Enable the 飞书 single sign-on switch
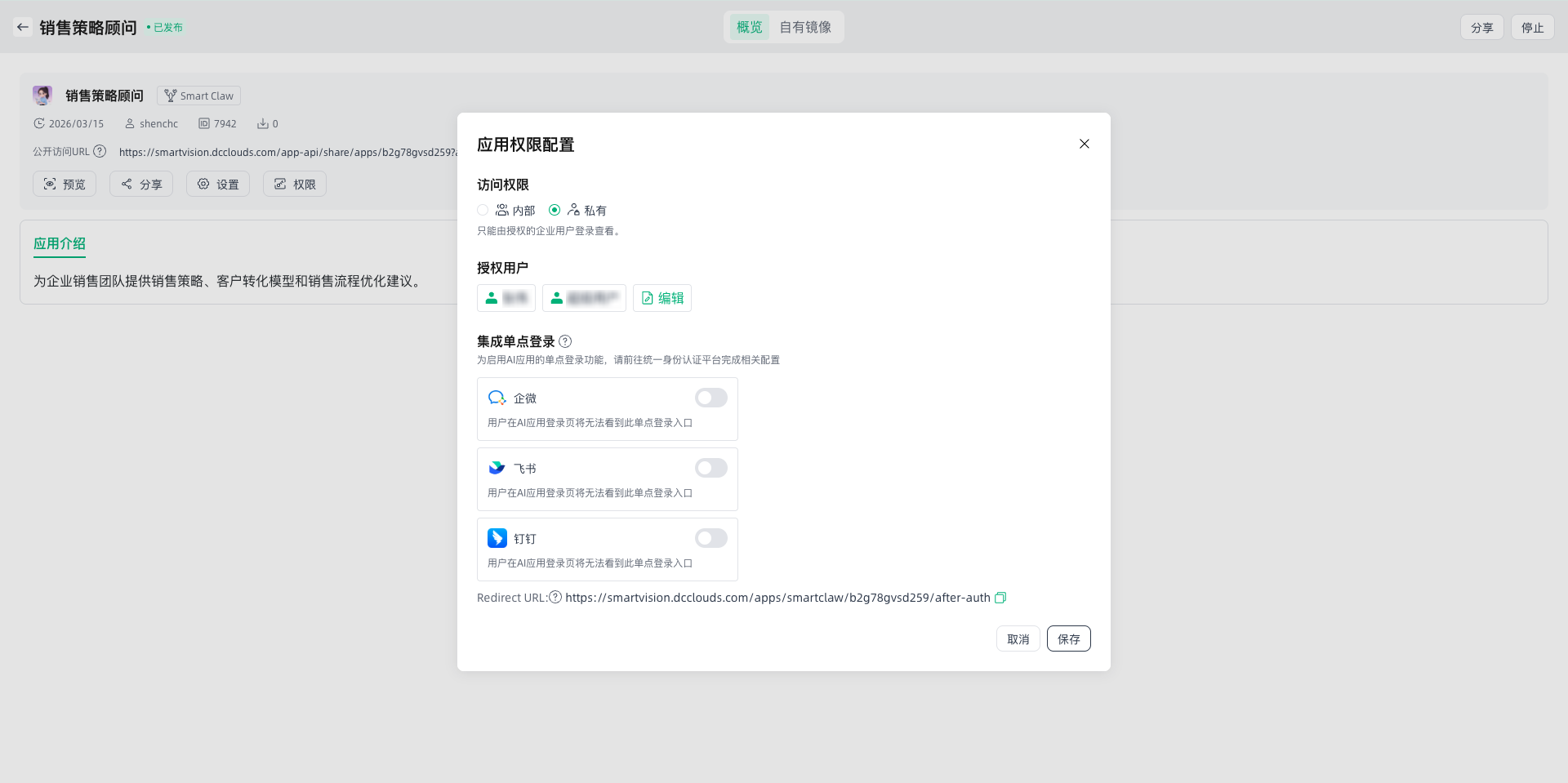The height and width of the screenshot is (783, 1568). 710,468
